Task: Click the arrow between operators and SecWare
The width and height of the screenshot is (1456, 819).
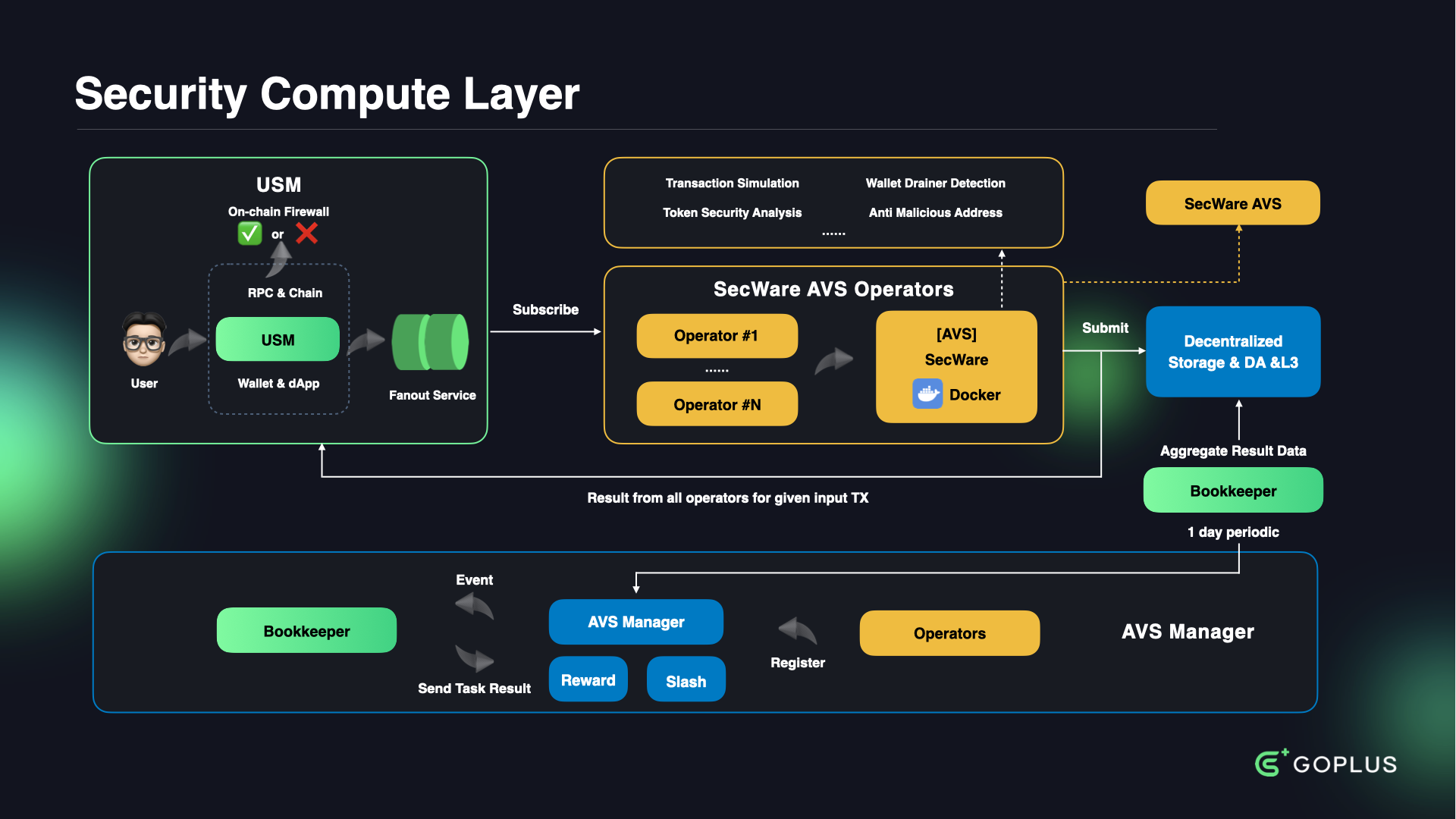Action: pyautogui.click(x=833, y=359)
